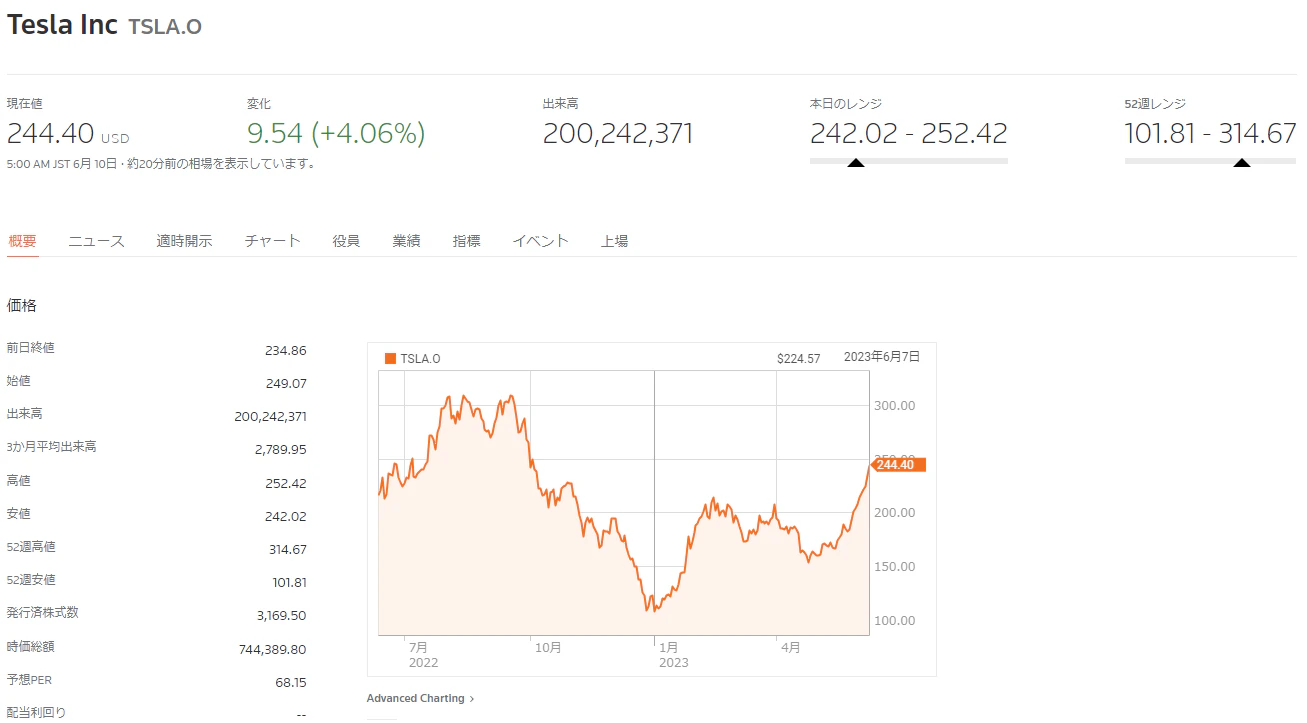
Task: Select the 業績 tab
Action: (x=406, y=241)
